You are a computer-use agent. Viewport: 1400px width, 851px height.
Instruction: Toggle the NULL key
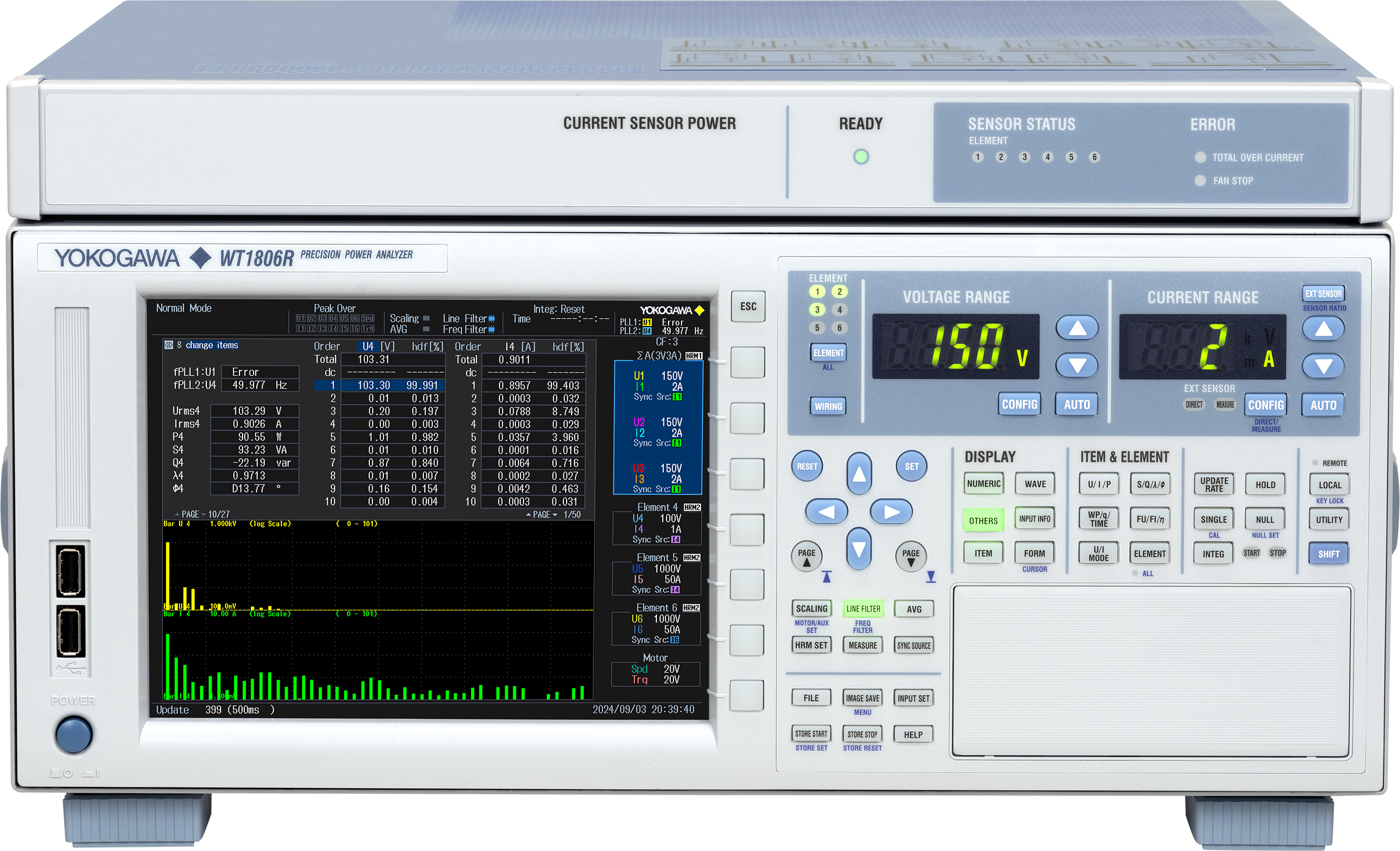pos(1266,520)
